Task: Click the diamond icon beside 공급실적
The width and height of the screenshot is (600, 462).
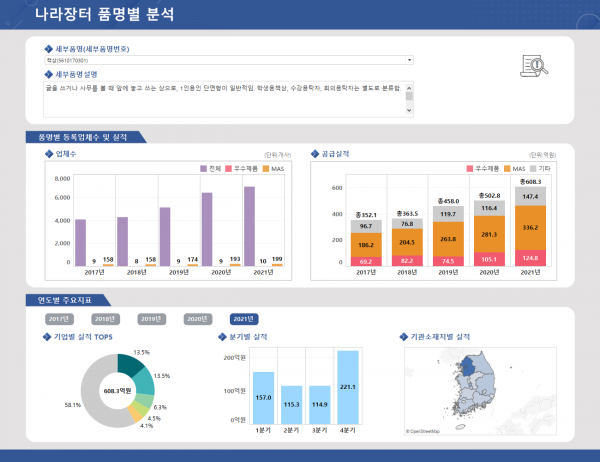Action: [314, 154]
